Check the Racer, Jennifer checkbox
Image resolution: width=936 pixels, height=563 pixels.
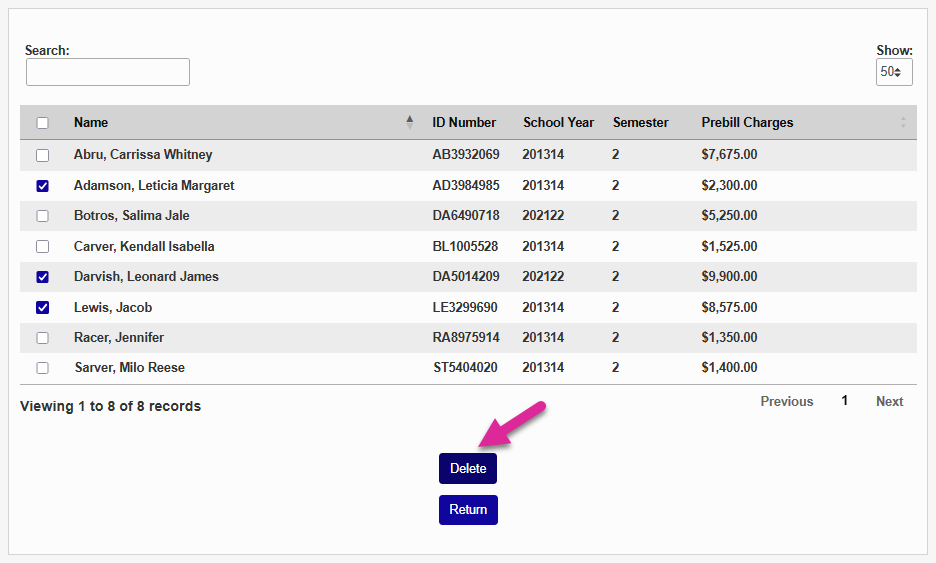pyautogui.click(x=42, y=338)
